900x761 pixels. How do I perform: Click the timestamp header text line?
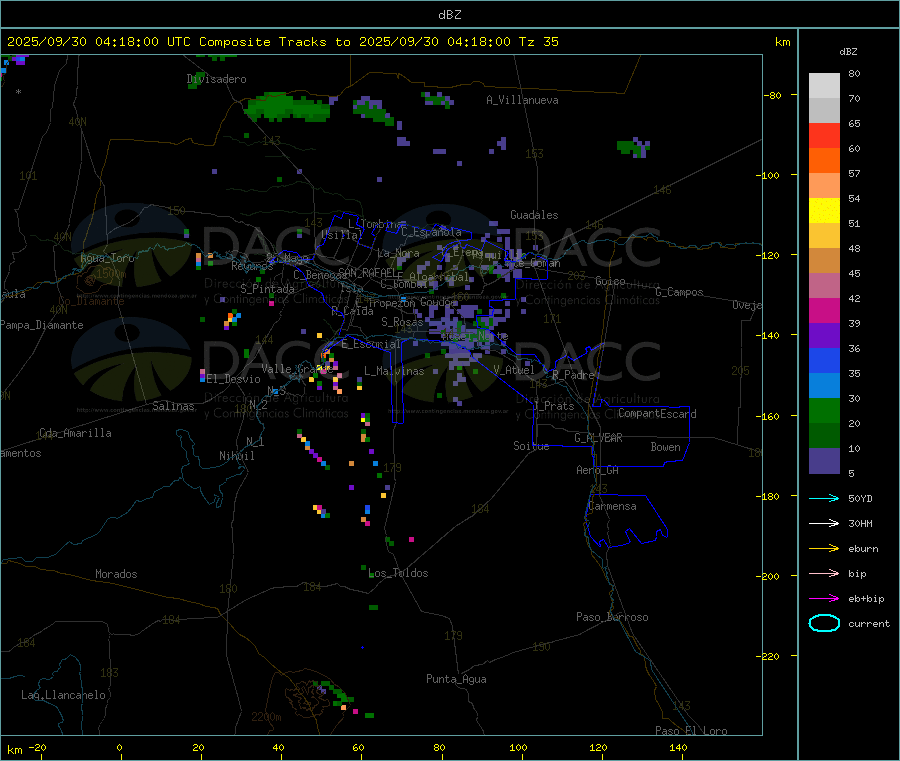point(282,42)
